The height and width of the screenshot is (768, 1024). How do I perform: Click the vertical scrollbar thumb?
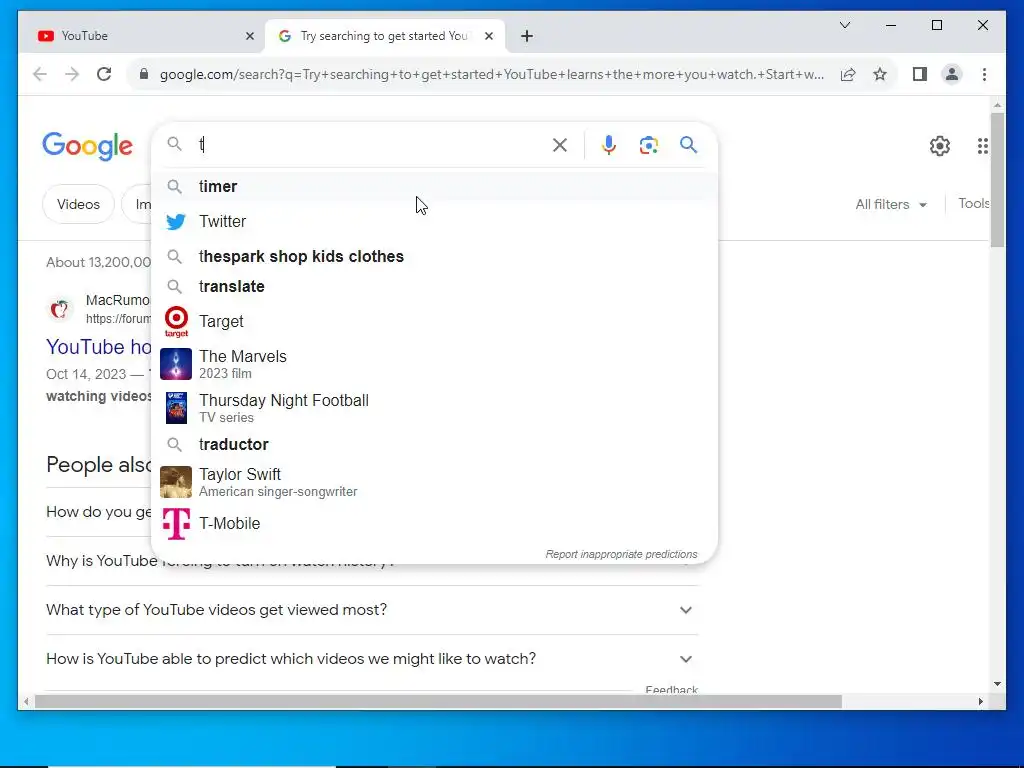(997, 180)
